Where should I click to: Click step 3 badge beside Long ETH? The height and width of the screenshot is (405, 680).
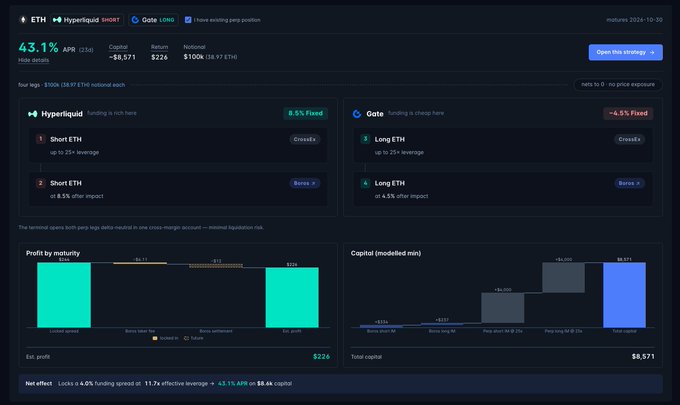[x=365, y=139]
